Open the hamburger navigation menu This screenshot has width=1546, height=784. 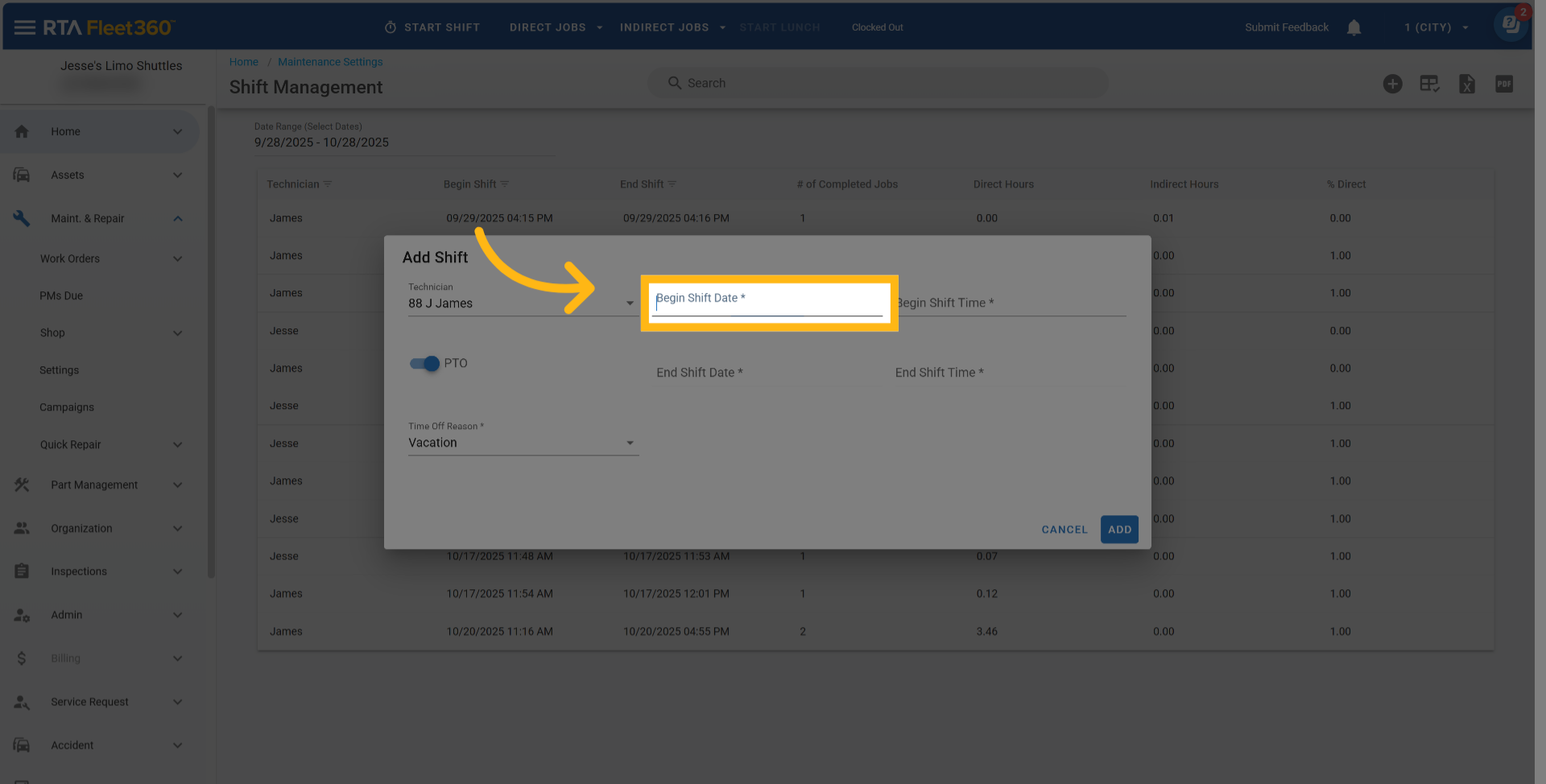point(24,27)
